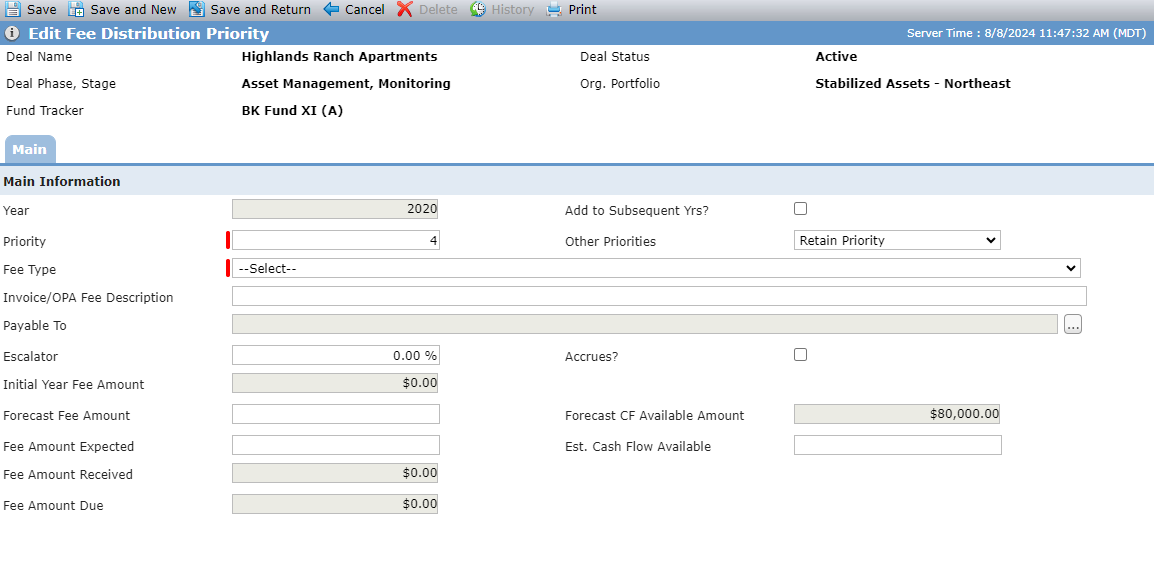Click the Forecast Fee Amount field
Screen dimensions: 1154x587
pos(336,414)
